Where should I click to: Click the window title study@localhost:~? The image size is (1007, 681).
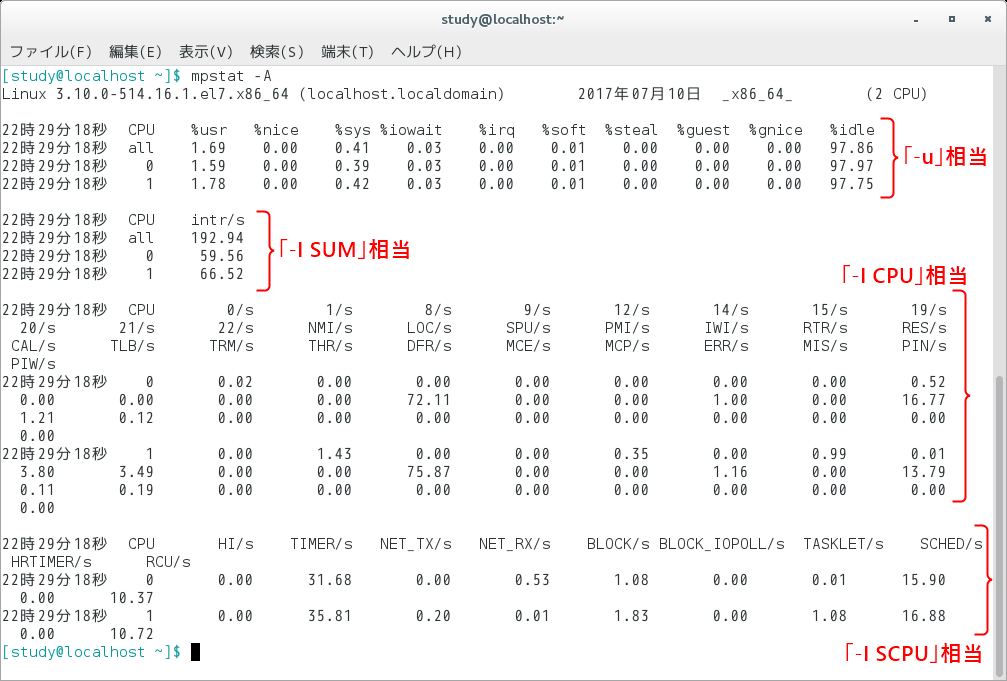click(503, 18)
